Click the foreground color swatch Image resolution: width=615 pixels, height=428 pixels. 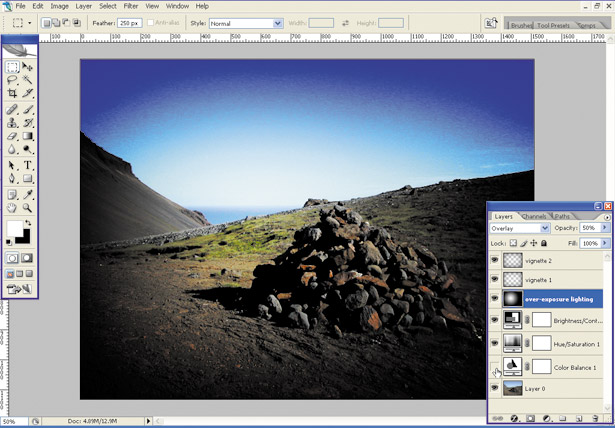[x=15, y=228]
